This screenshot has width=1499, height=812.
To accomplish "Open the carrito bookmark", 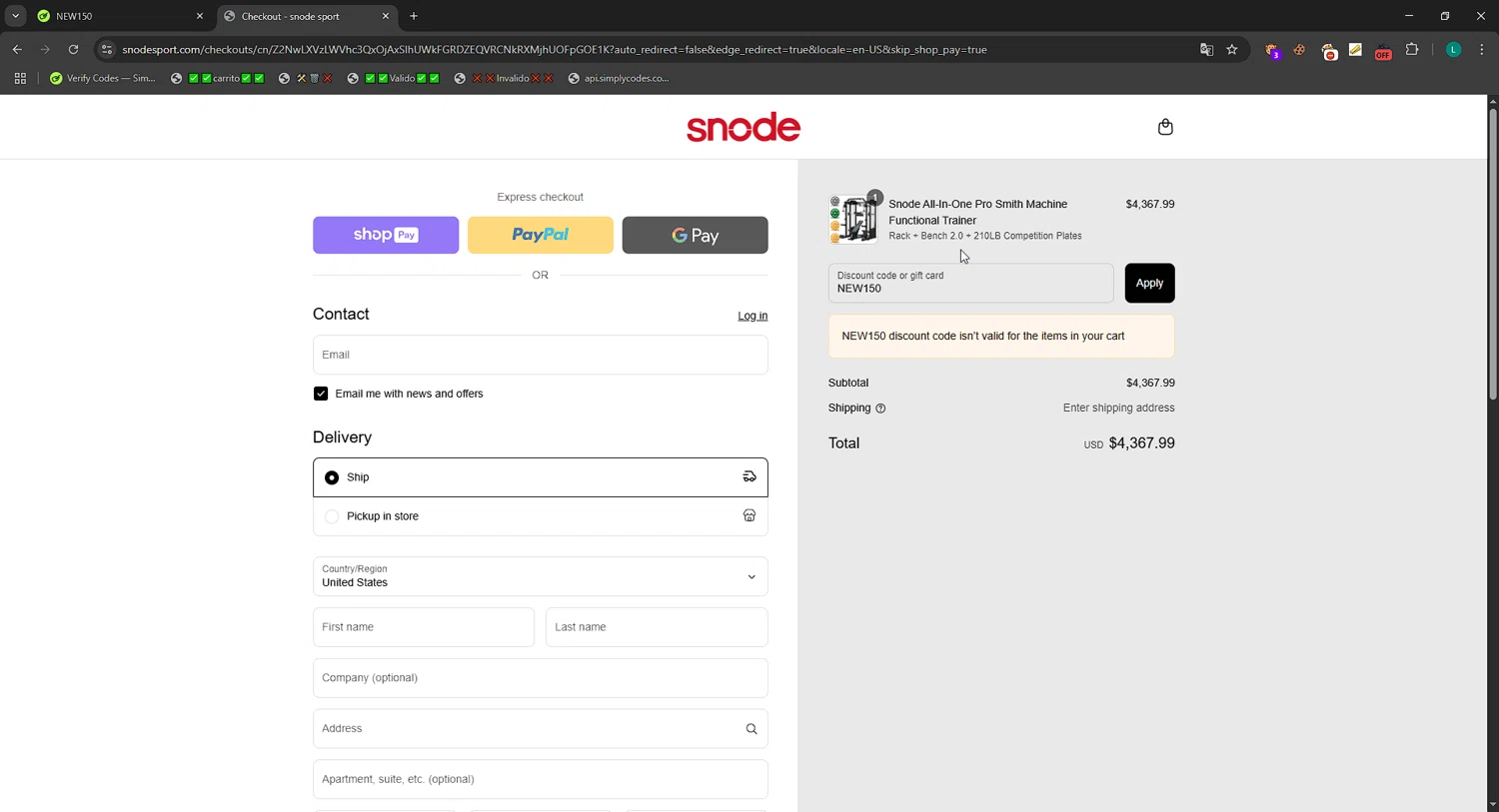I will (217, 78).
